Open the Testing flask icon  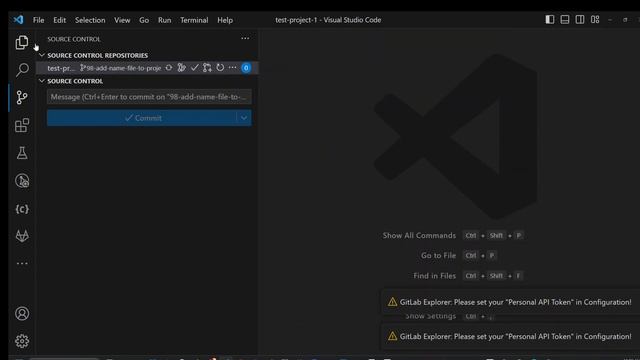point(22,153)
